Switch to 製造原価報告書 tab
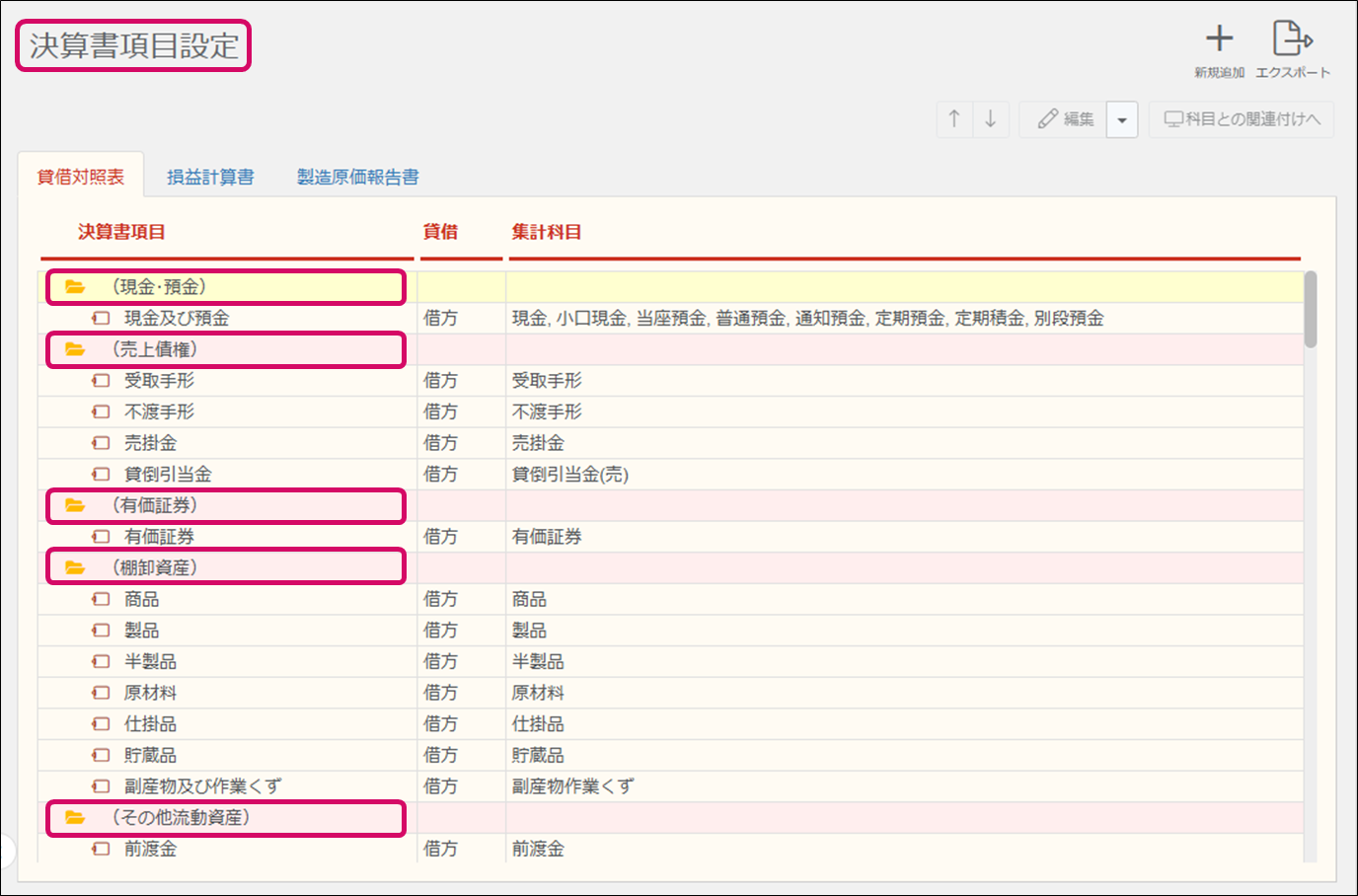 (x=357, y=177)
